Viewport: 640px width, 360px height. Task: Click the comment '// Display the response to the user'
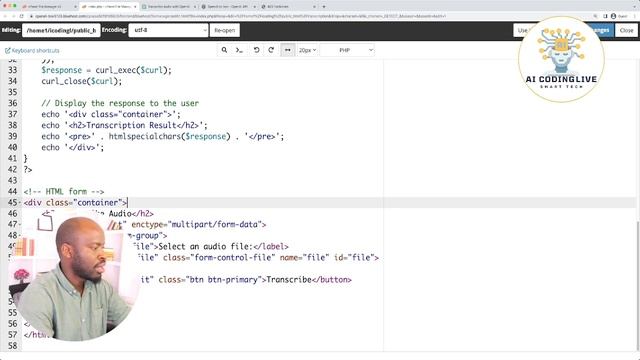120,103
